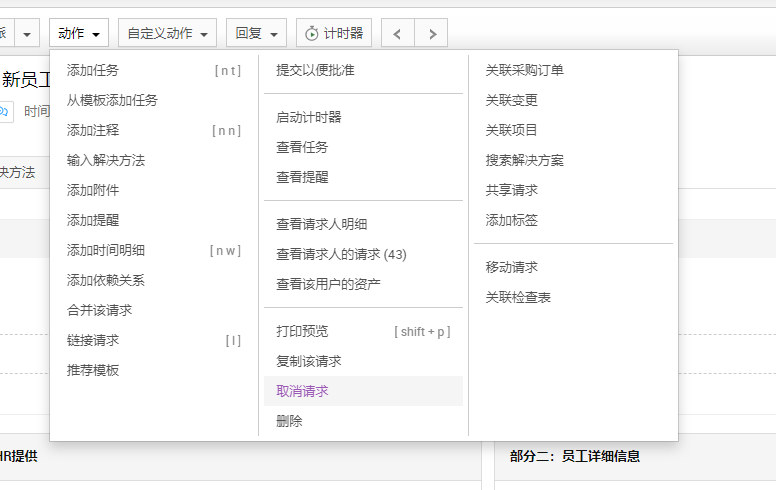Select 启动计时器 in actions menu
Viewport: 776px width, 490px height.
[308, 117]
